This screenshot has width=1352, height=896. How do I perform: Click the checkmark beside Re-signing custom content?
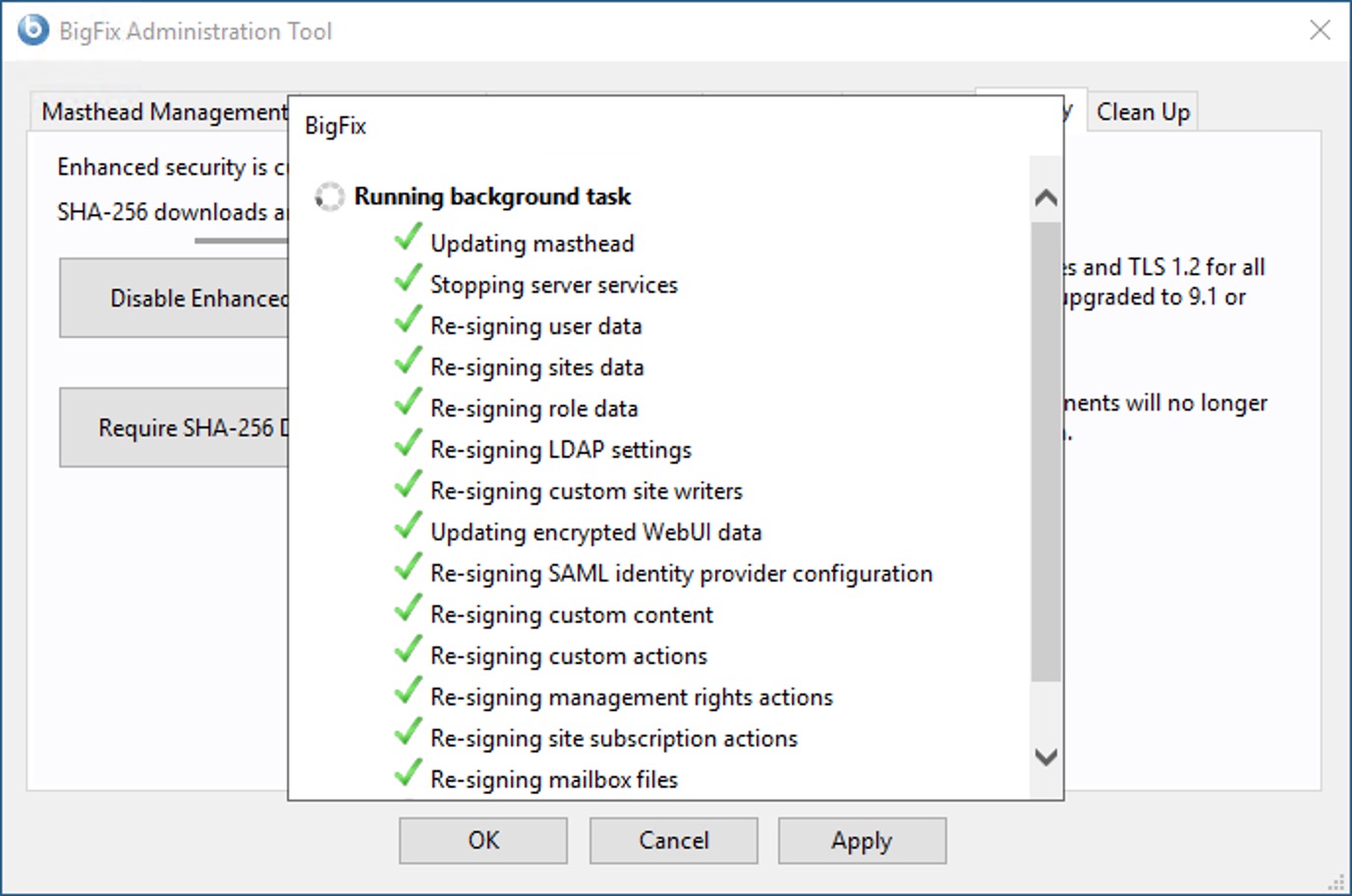coord(408,610)
